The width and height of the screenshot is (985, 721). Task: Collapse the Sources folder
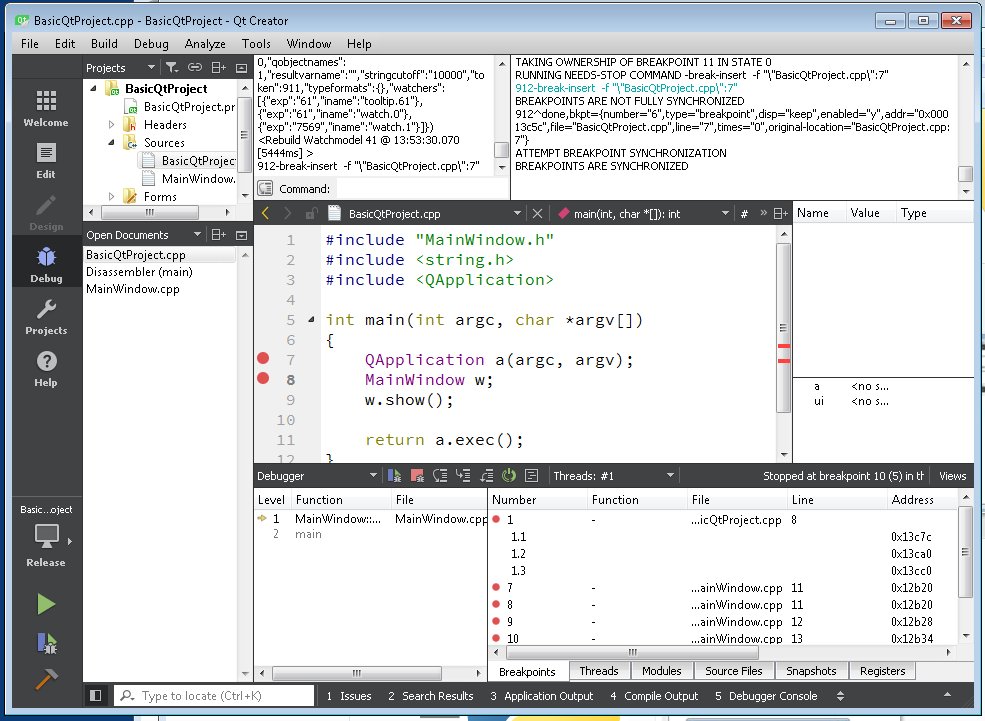(112, 143)
